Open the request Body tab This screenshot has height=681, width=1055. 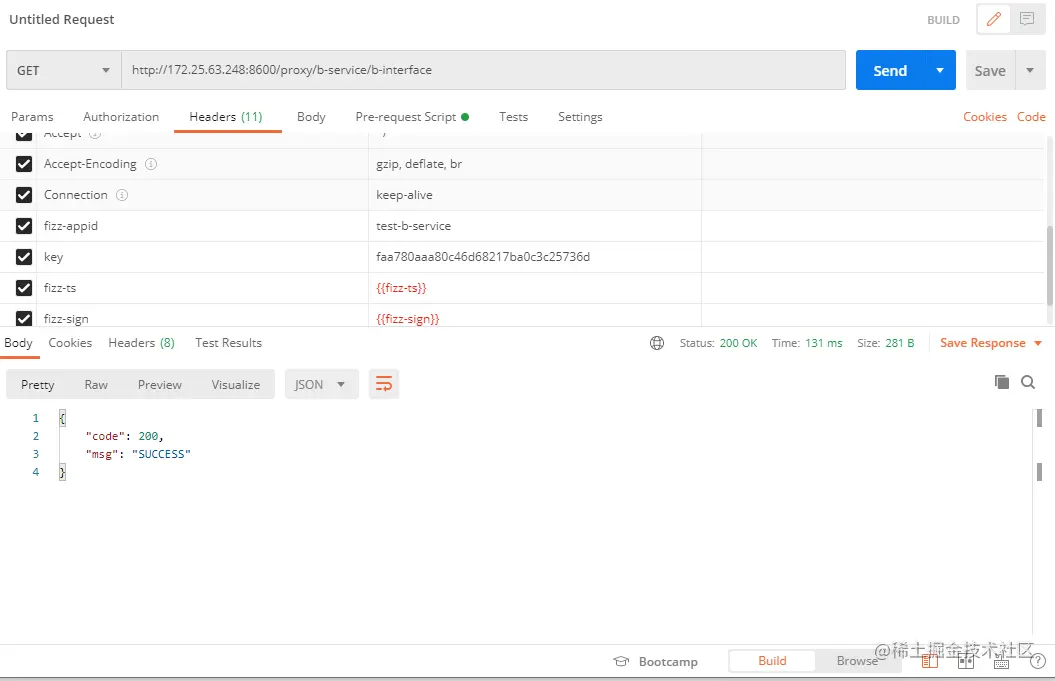tap(311, 116)
